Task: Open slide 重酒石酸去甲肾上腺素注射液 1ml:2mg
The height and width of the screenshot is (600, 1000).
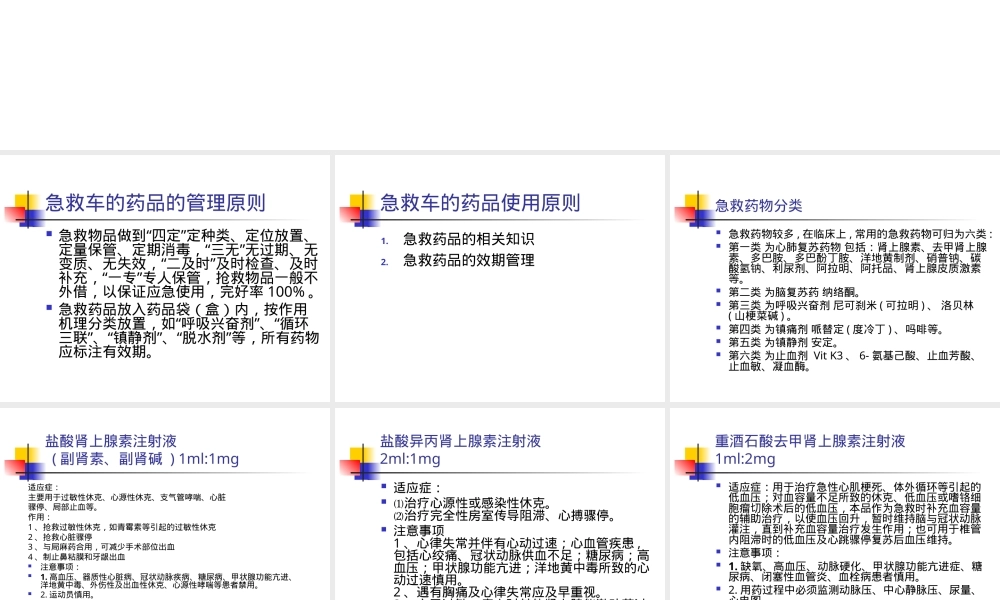Action: click(x=835, y=504)
